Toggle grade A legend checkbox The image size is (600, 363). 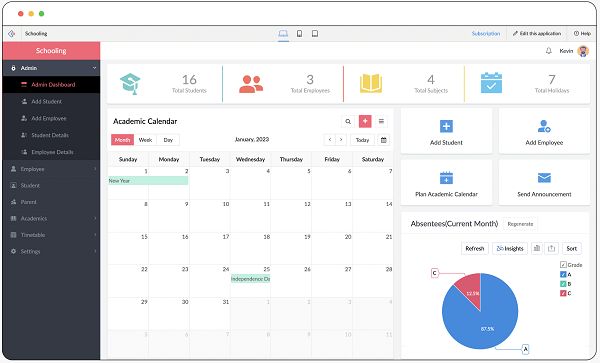tap(563, 274)
